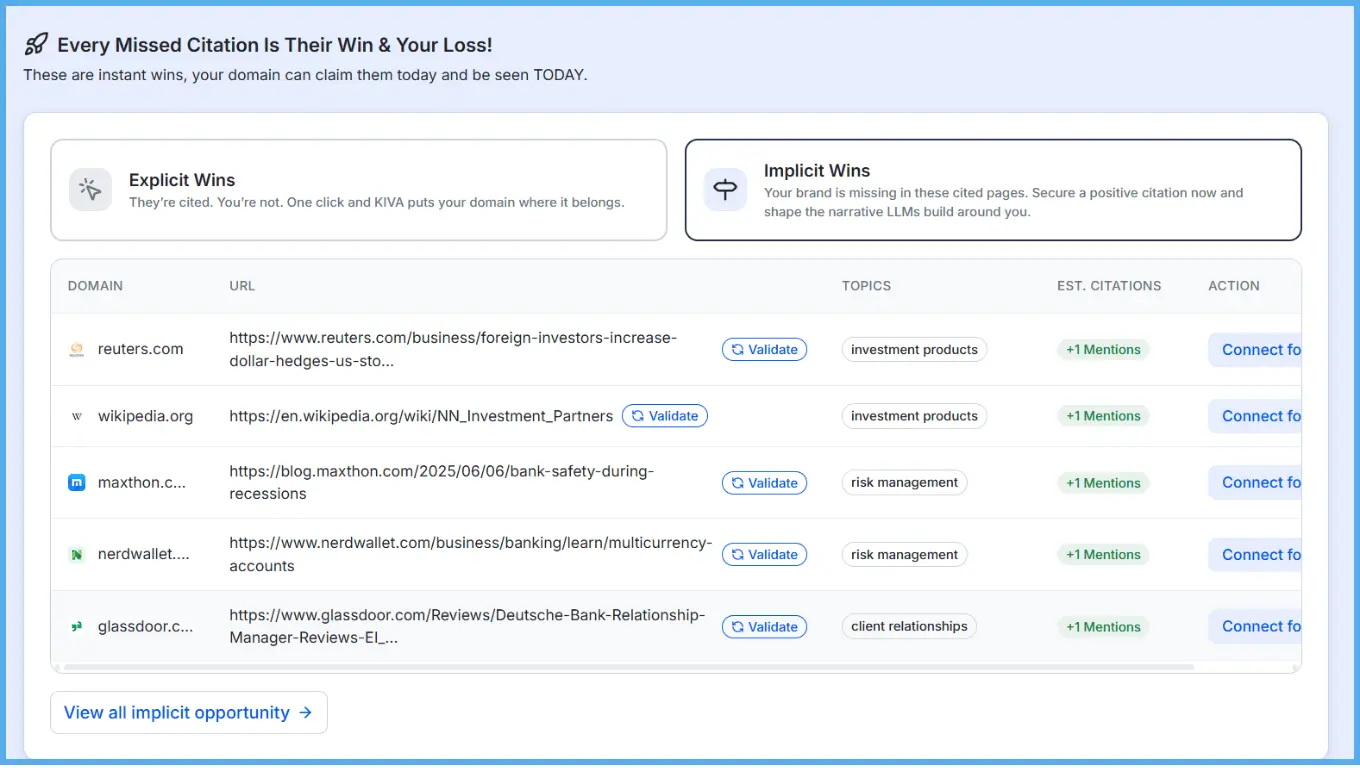1360x768 pixels.
Task: Click the nerdwallet favicon
Action: tap(76, 554)
